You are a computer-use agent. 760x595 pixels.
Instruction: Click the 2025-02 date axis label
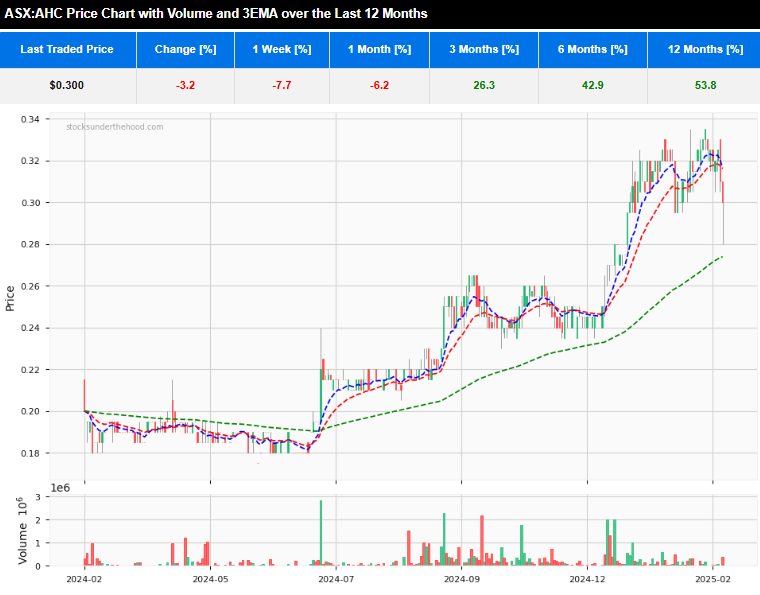click(712, 579)
